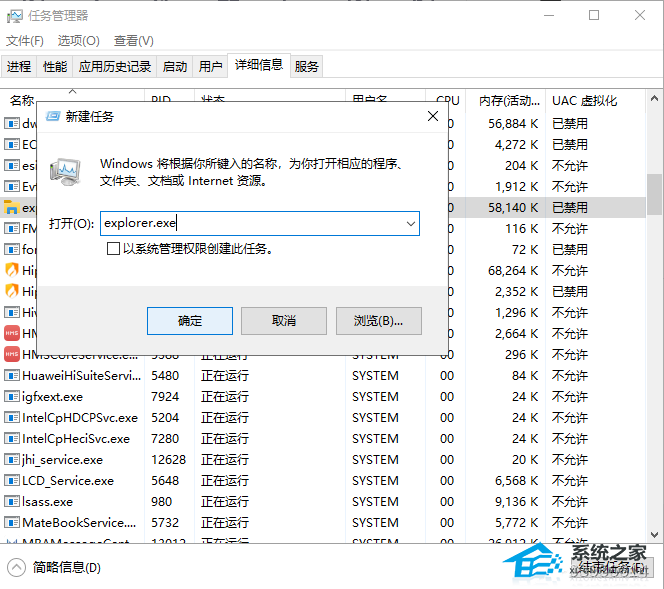664x589 pixels.
Task: Close the 新建任务 dialog
Action: point(433,116)
